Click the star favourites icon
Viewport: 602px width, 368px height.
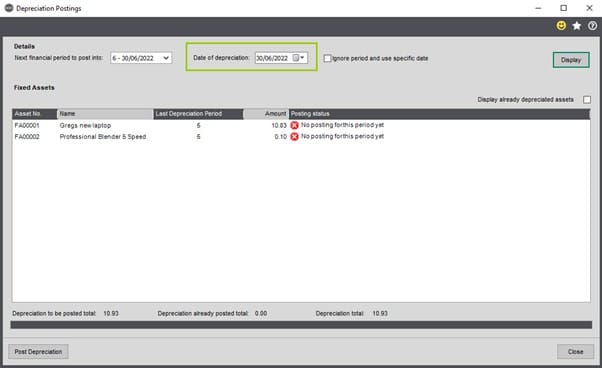(x=577, y=26)
